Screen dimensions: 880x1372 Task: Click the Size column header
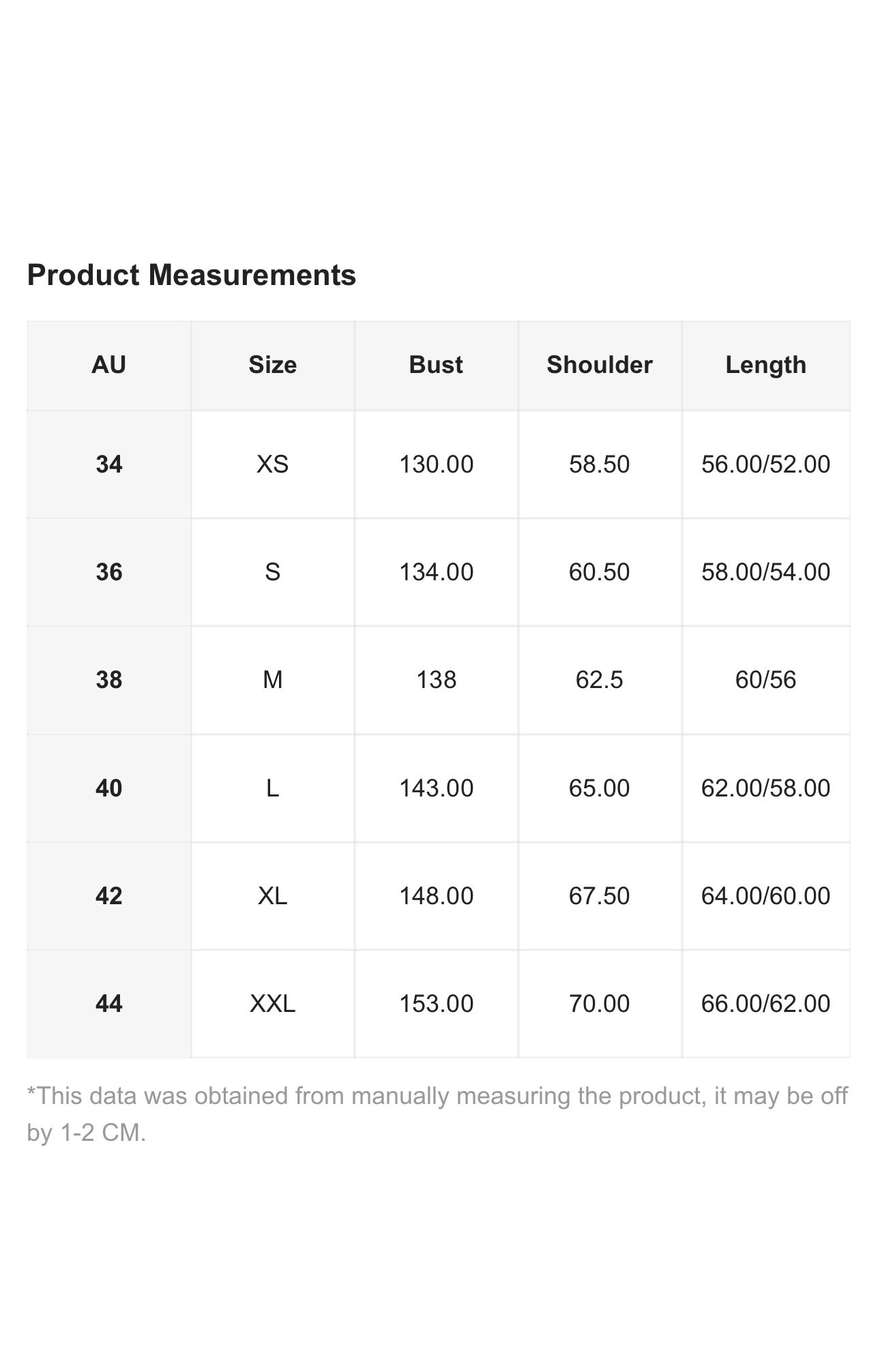pyautogui.click(x=273, y=366)
